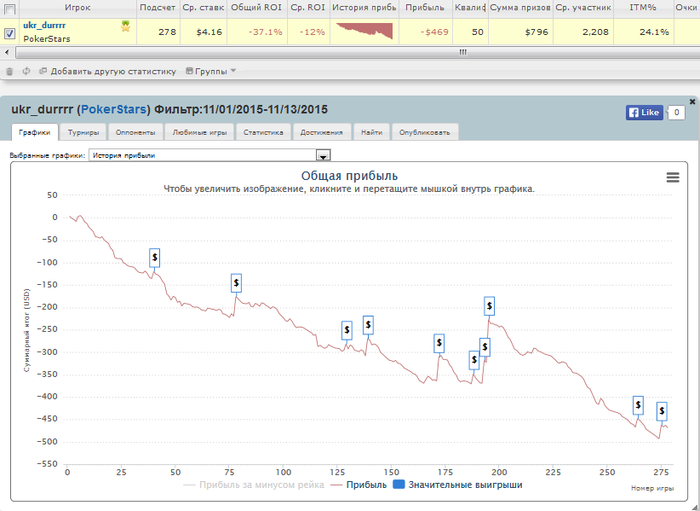Click horizontal scrollbar left arrow

(7, 52)
